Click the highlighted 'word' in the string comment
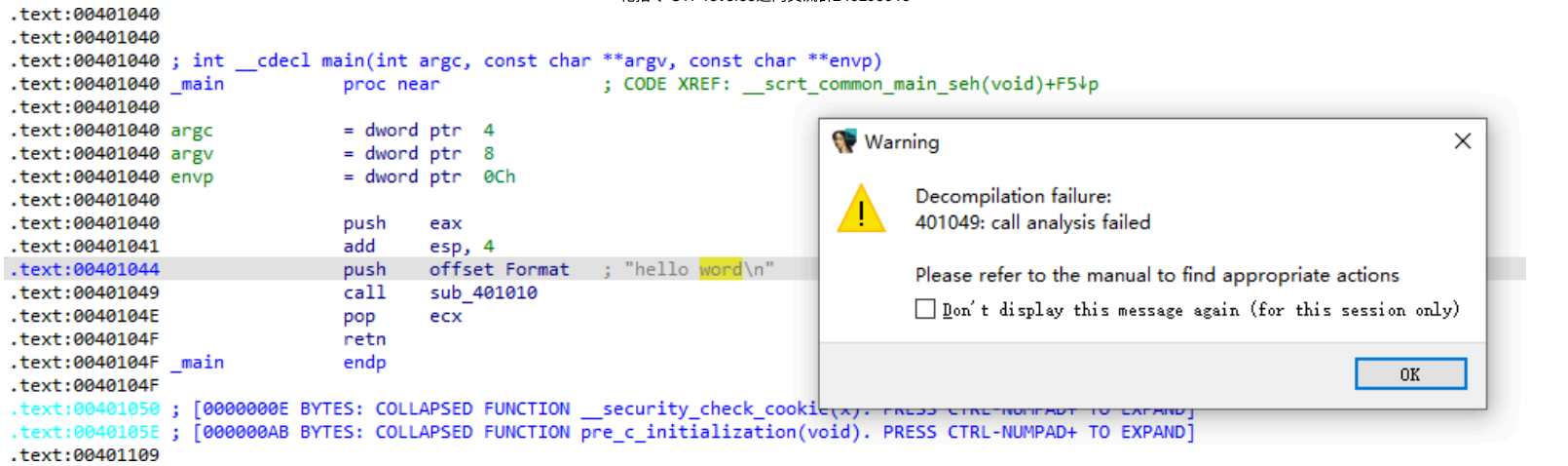 click(721, 269)
